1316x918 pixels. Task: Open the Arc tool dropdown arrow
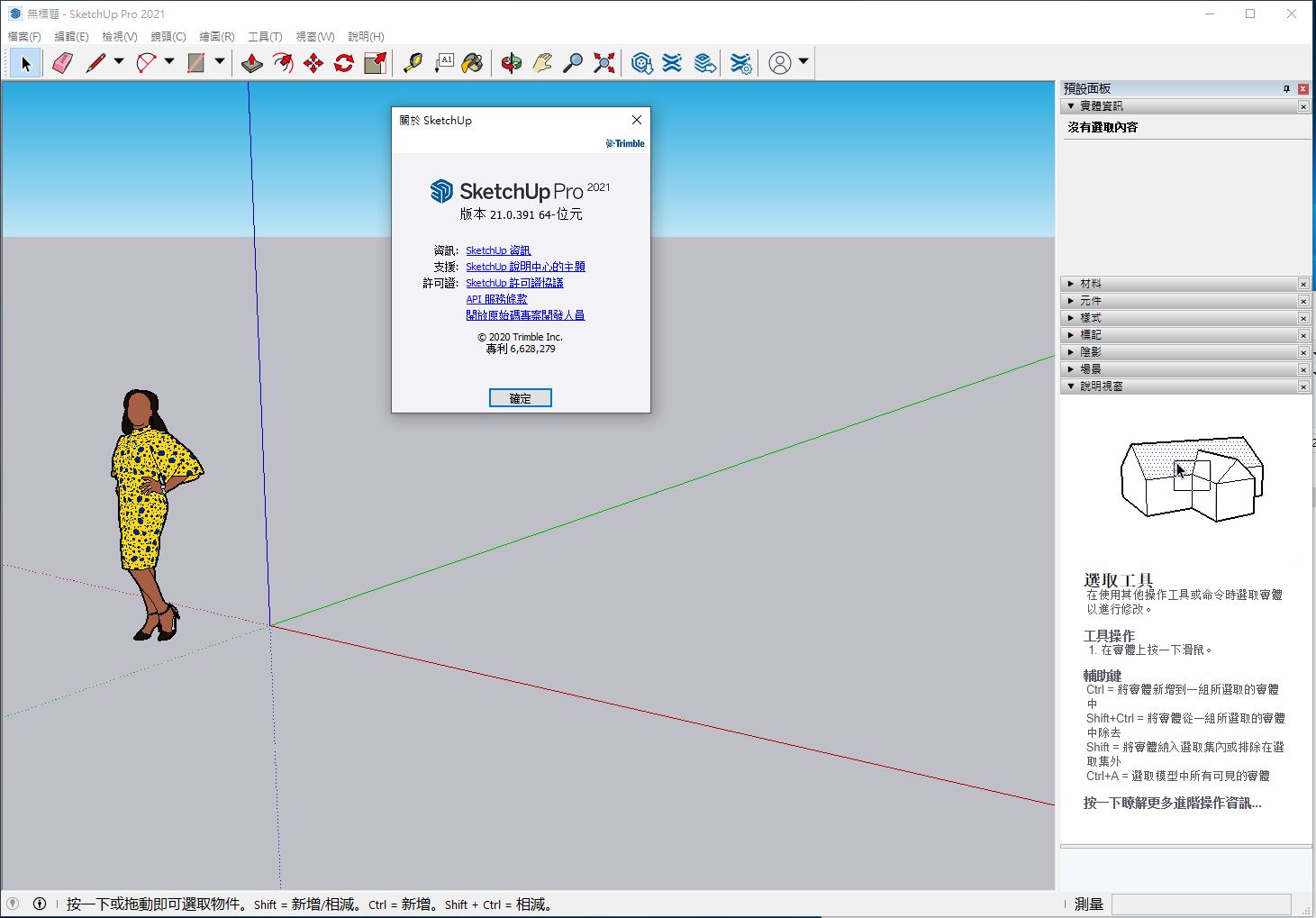click(x=168, y=62)
